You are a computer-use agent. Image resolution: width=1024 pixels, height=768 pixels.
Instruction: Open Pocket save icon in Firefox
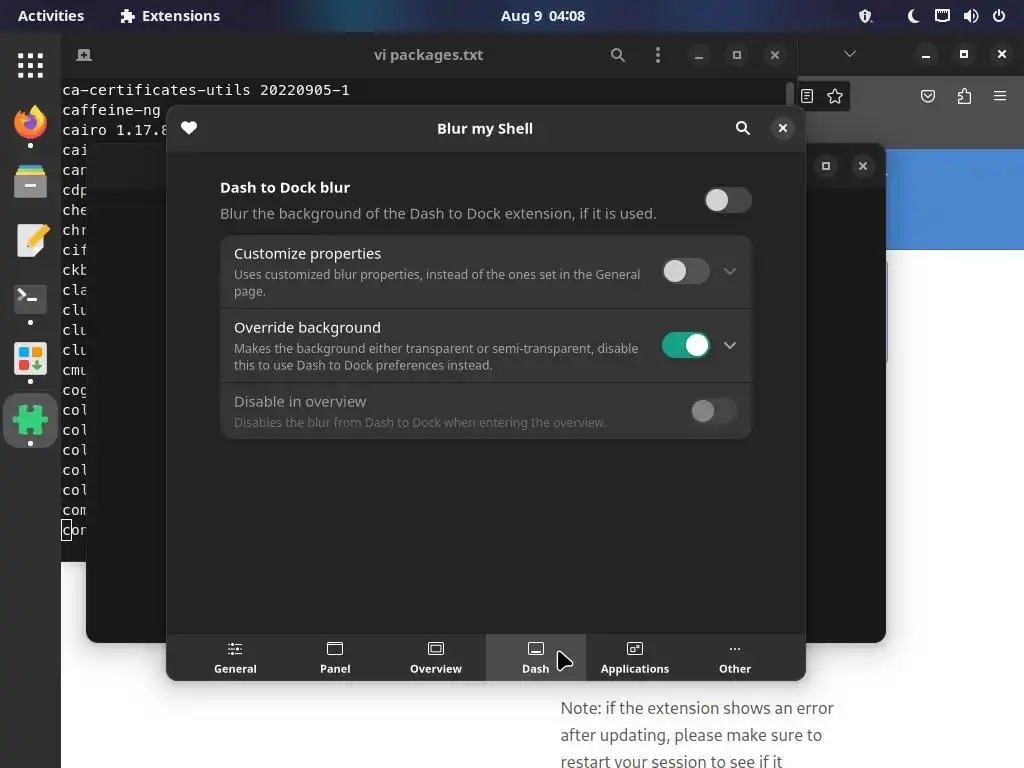coord(927,97)
